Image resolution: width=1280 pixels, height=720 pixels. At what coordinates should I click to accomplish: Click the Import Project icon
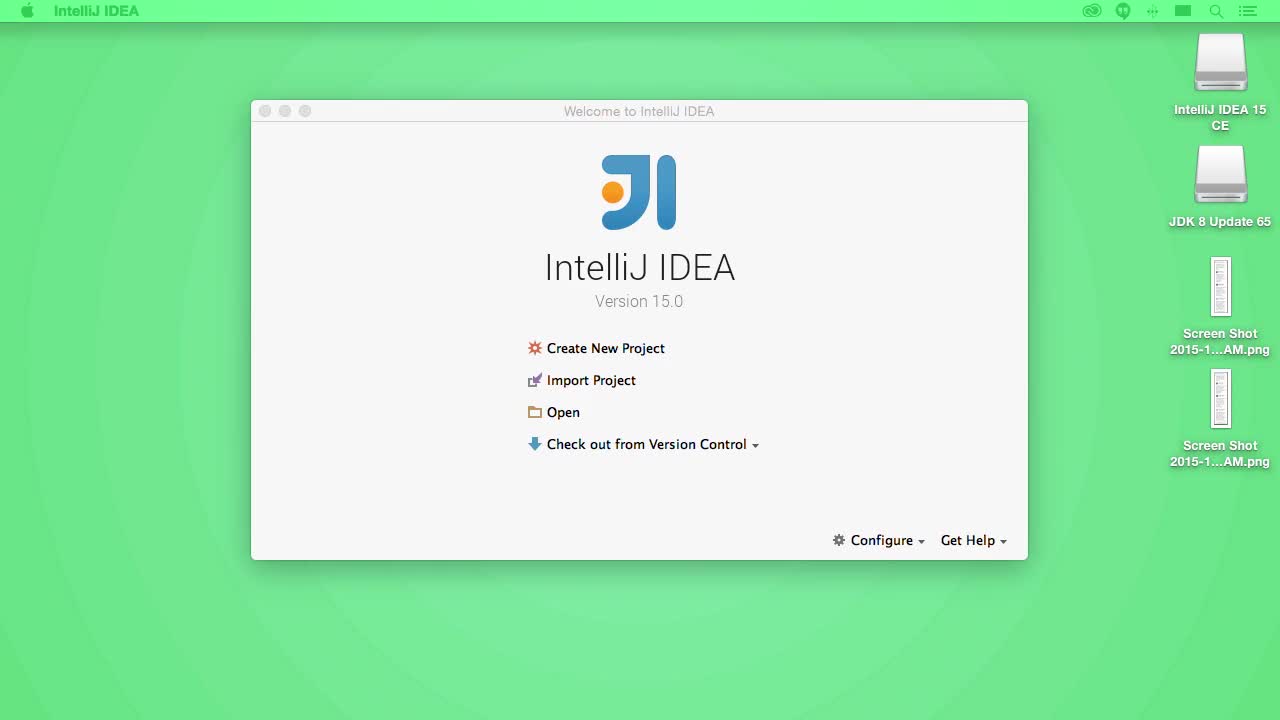coord(535,380)
